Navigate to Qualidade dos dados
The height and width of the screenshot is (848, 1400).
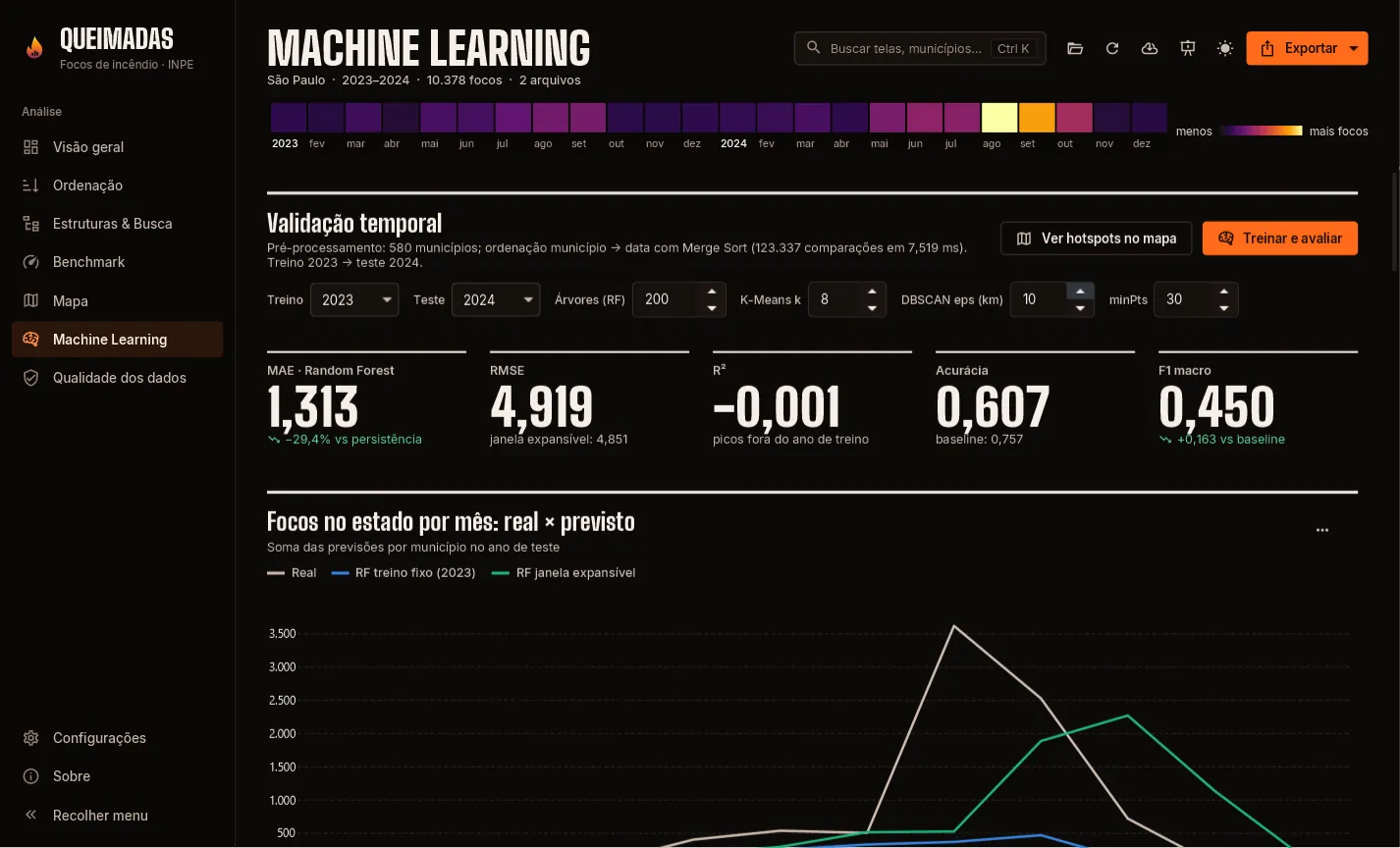click(118, 378)
